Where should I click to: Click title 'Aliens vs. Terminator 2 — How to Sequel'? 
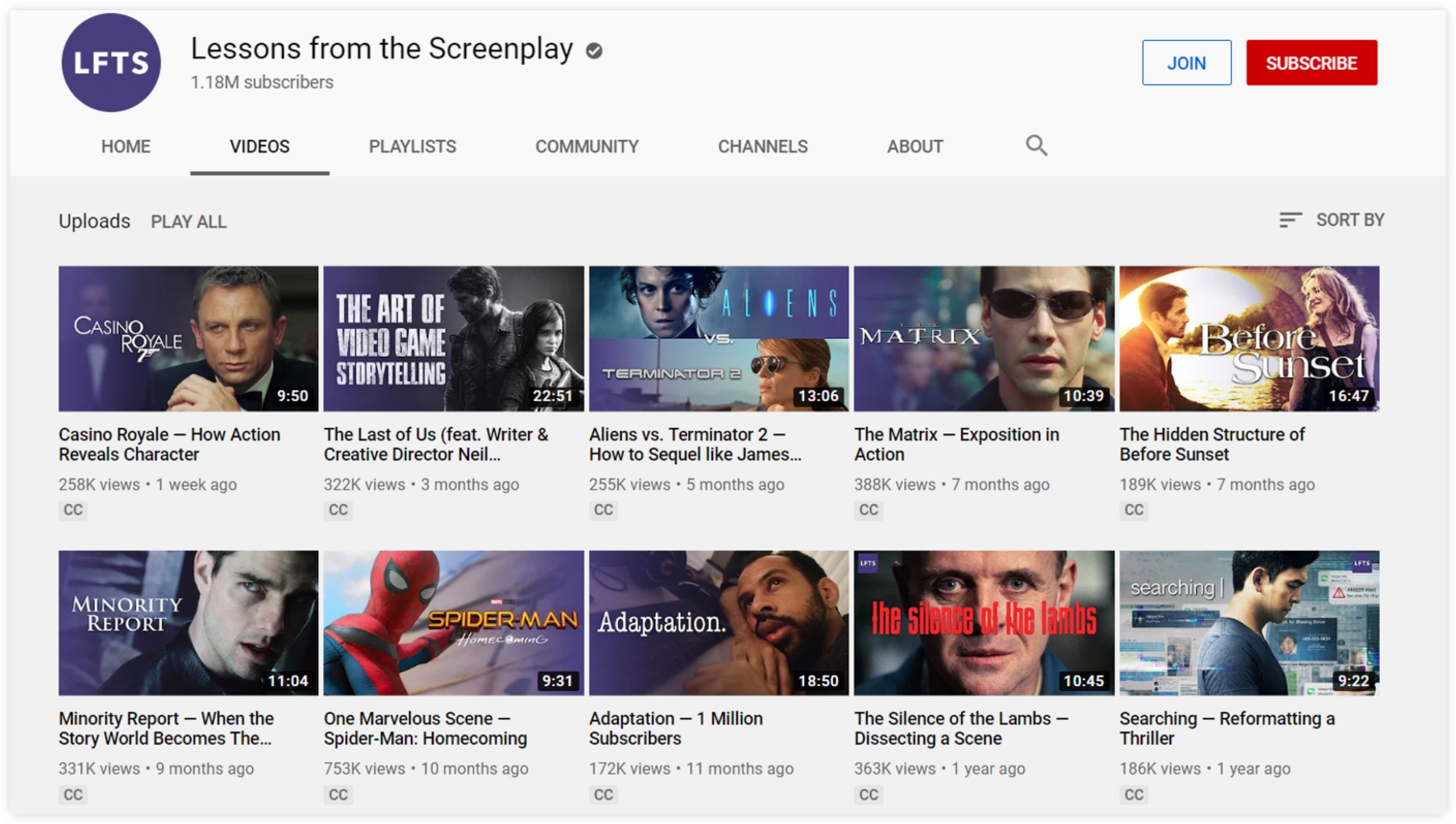[x=695, y=444]
